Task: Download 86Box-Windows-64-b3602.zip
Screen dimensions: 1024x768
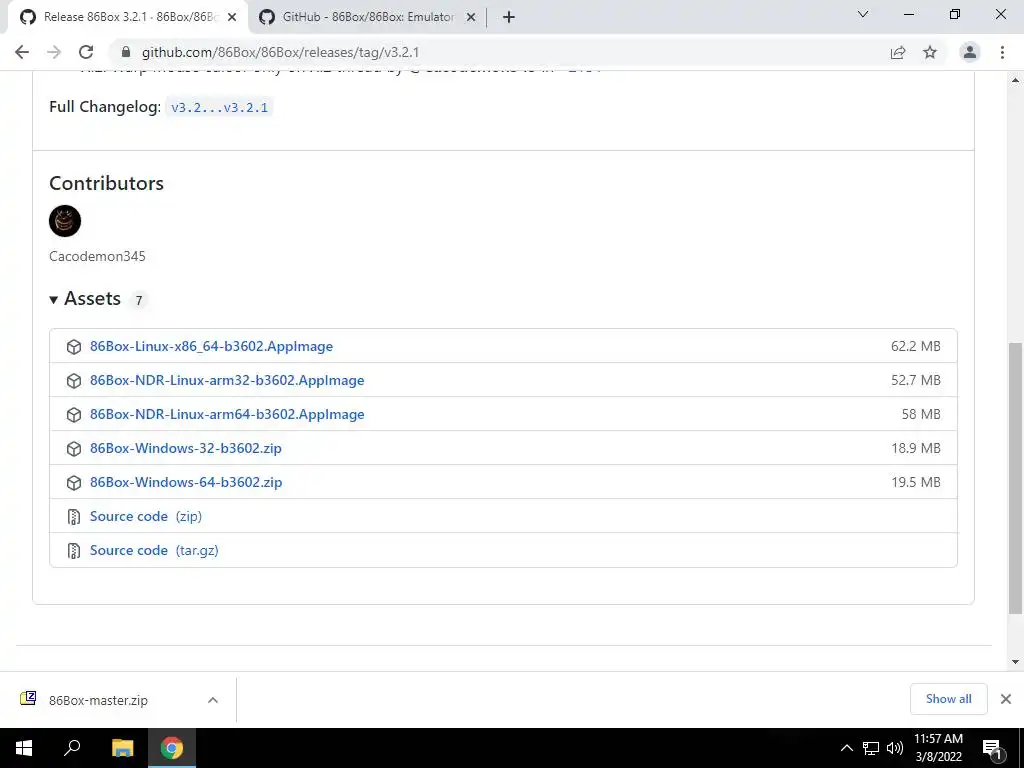Action: [x=186, y=482]
